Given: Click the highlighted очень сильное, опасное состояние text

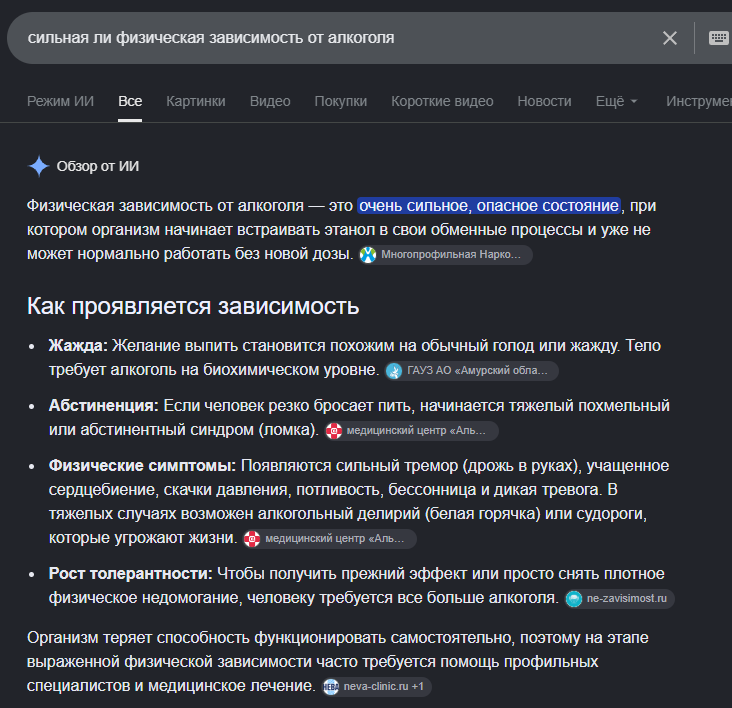Looking at the screenshot, I should point(489,206).
